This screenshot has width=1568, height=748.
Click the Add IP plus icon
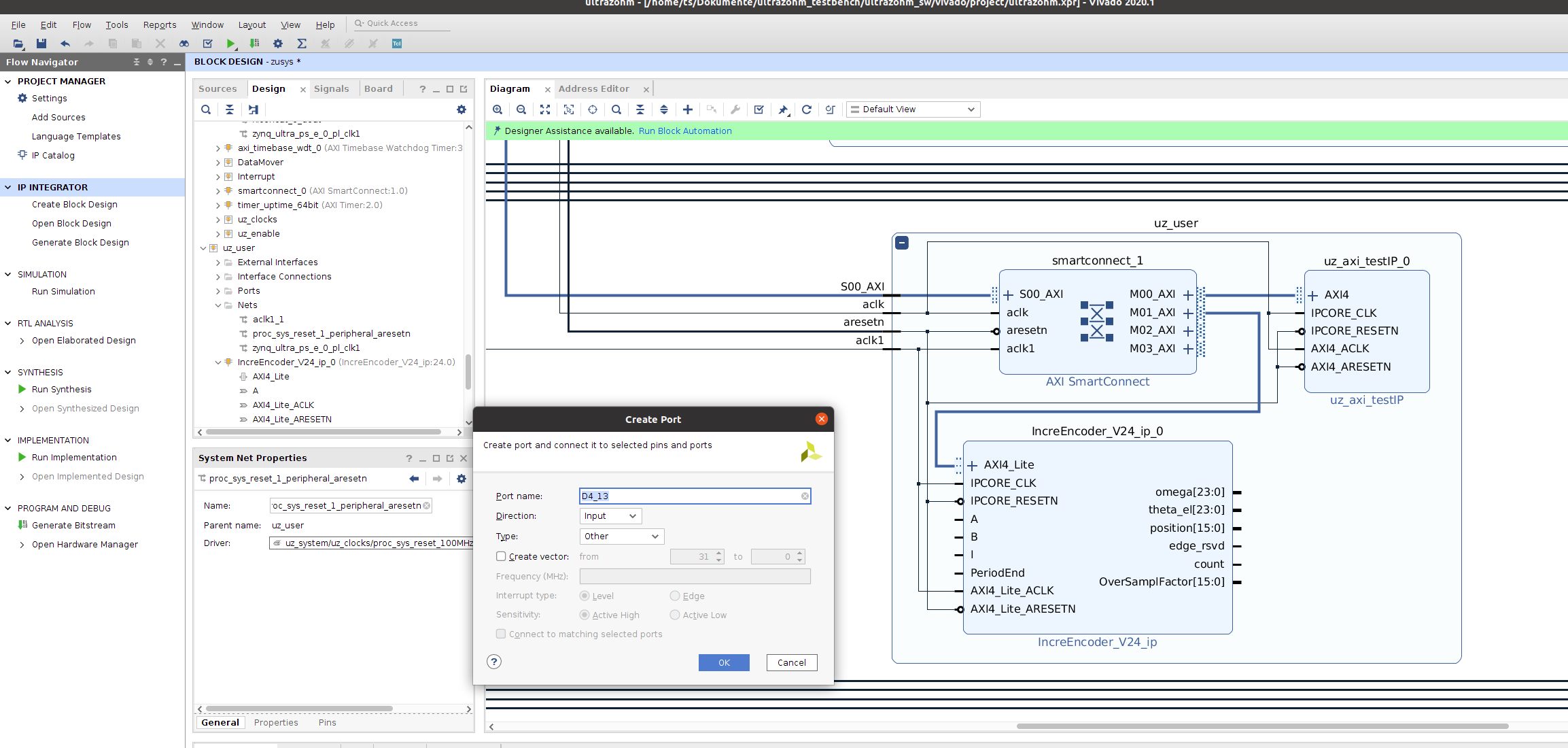click(688, 109)
